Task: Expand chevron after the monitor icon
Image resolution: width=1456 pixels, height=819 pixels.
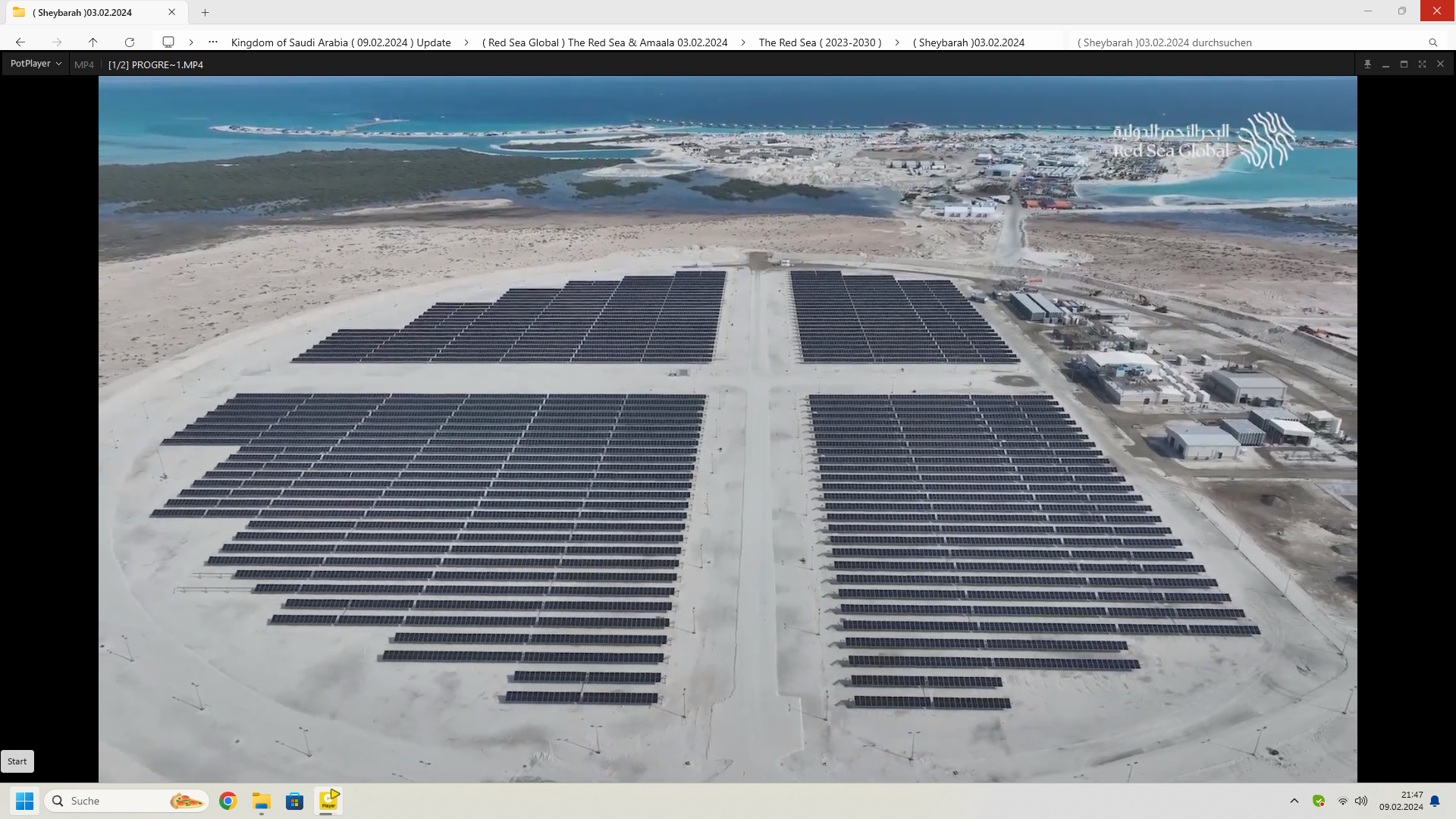Action: (191, 42)
